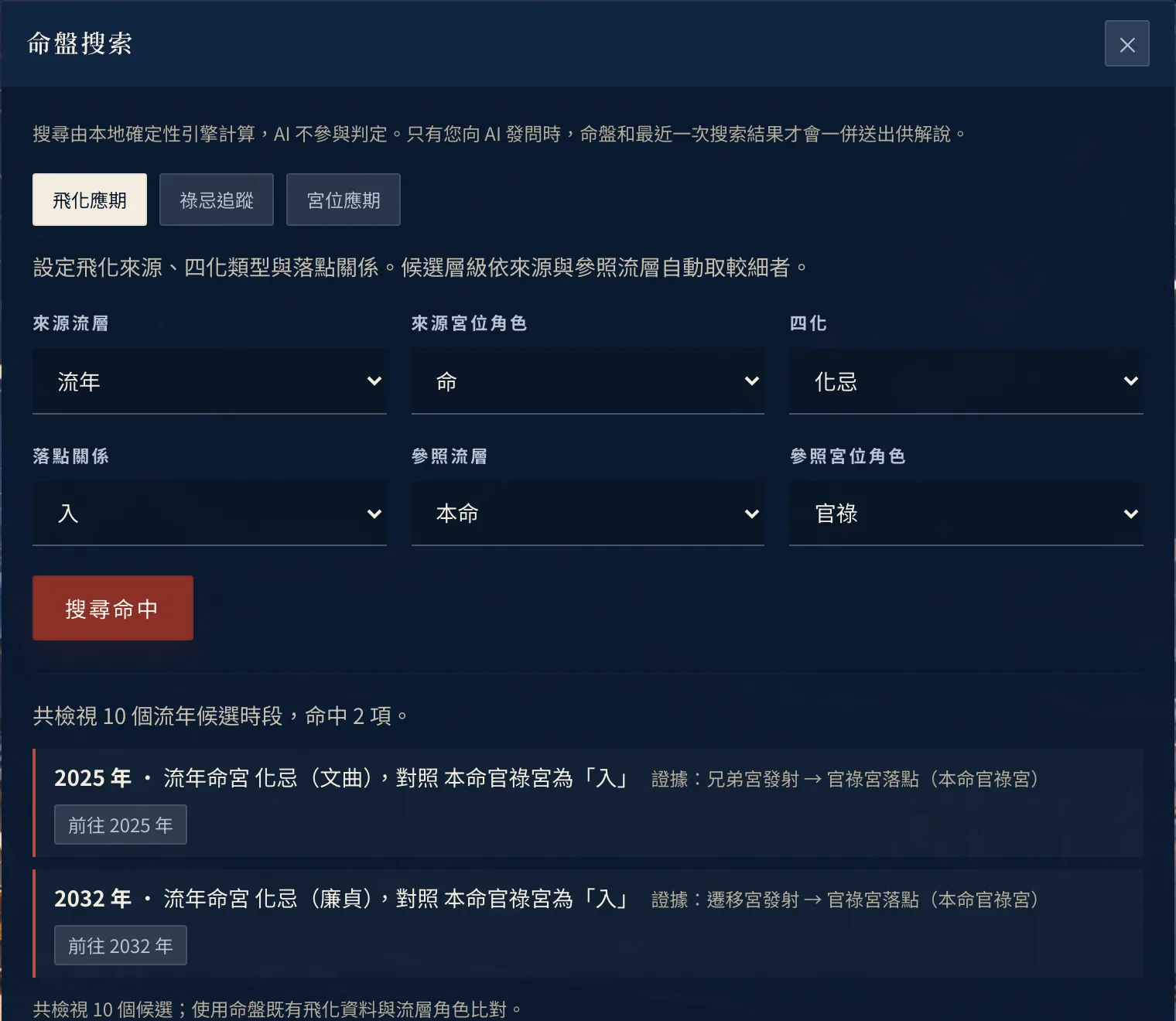Screen dimensions: 1176x1021
Task: Expand the 落點關係 dropdown showing 入
Action: 210,514
